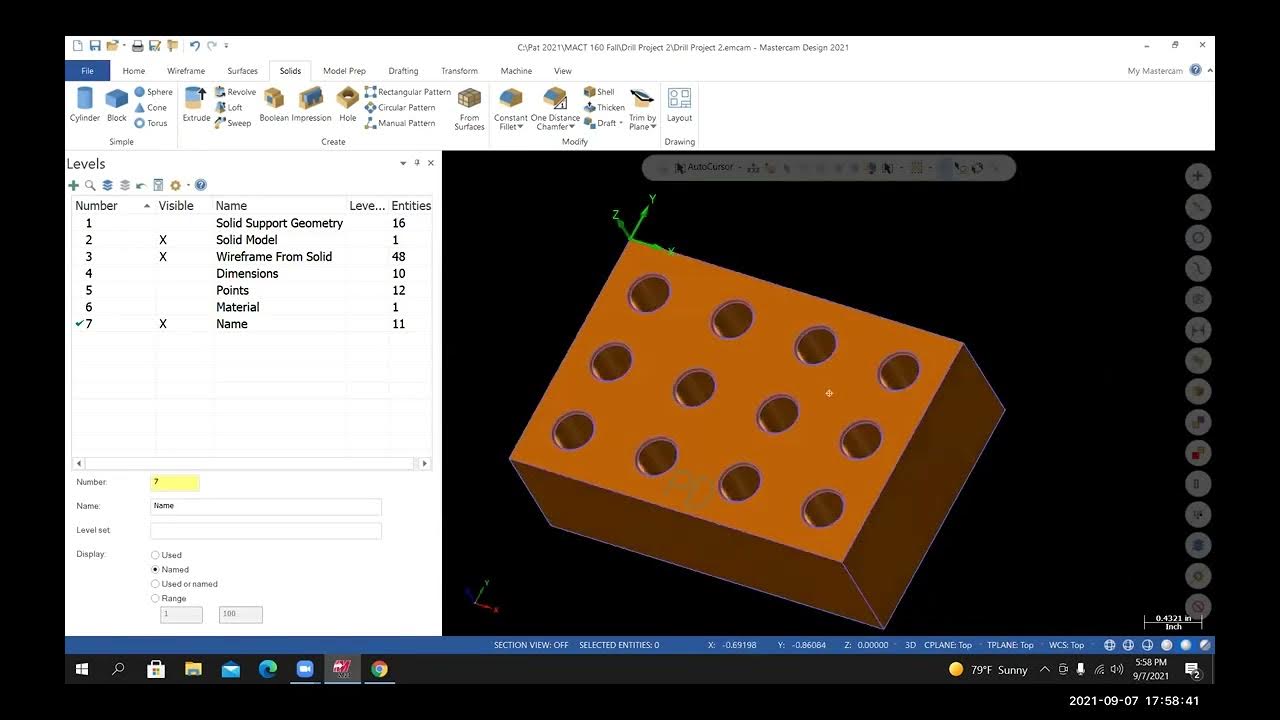Open Zoom from the Windows taskbar
This screenshot has width=1280, height=720.
(305, 669)
